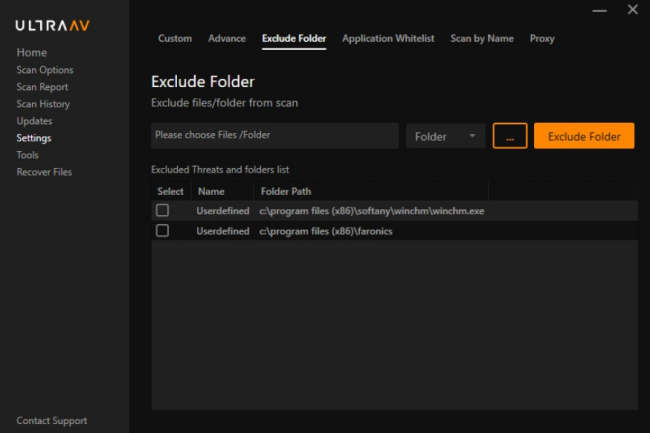Click the Select column header

coord(170,191)
